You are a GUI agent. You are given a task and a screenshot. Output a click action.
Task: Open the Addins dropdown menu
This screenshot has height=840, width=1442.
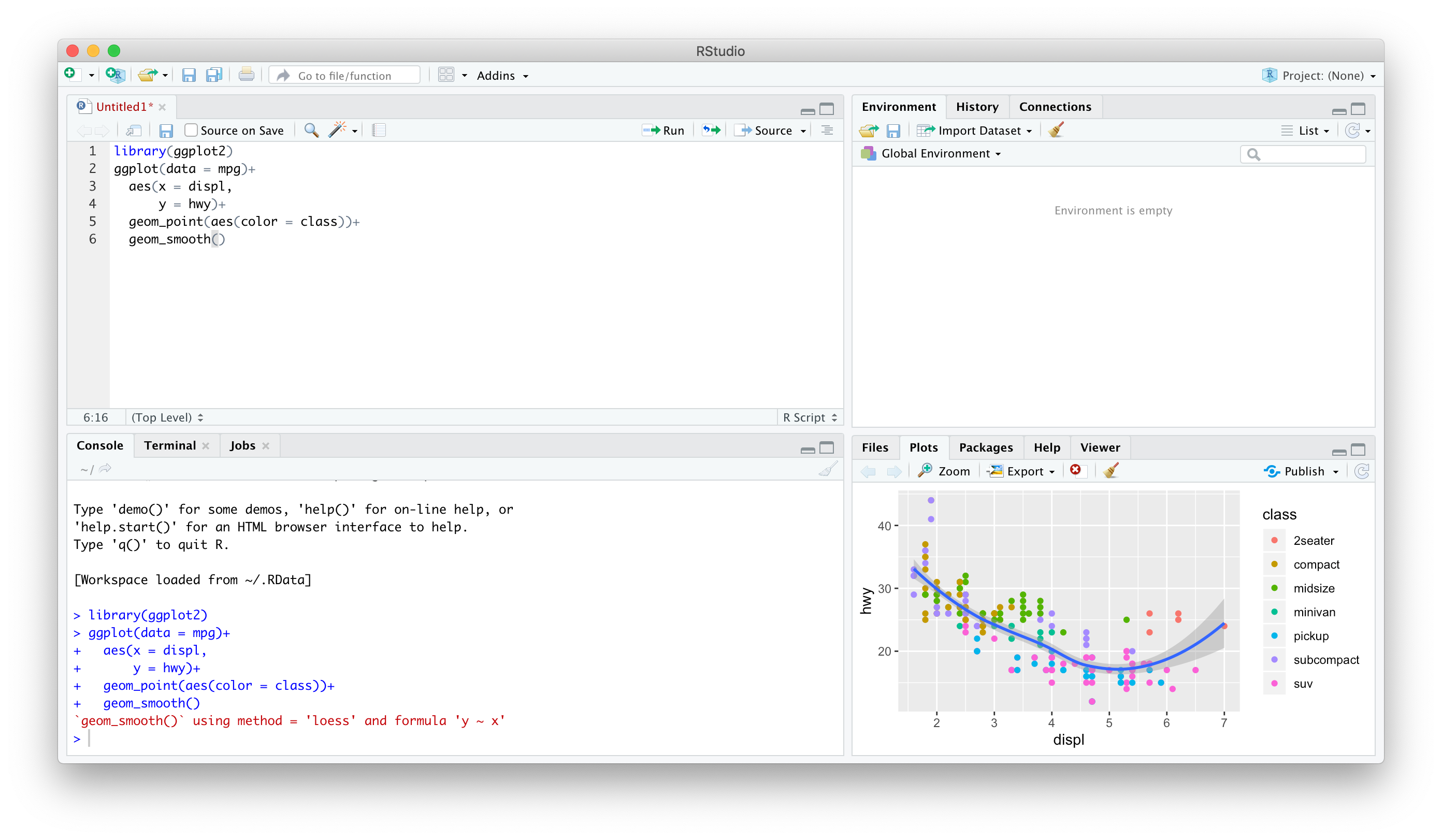pyautogui.click(x=502, y=76)
